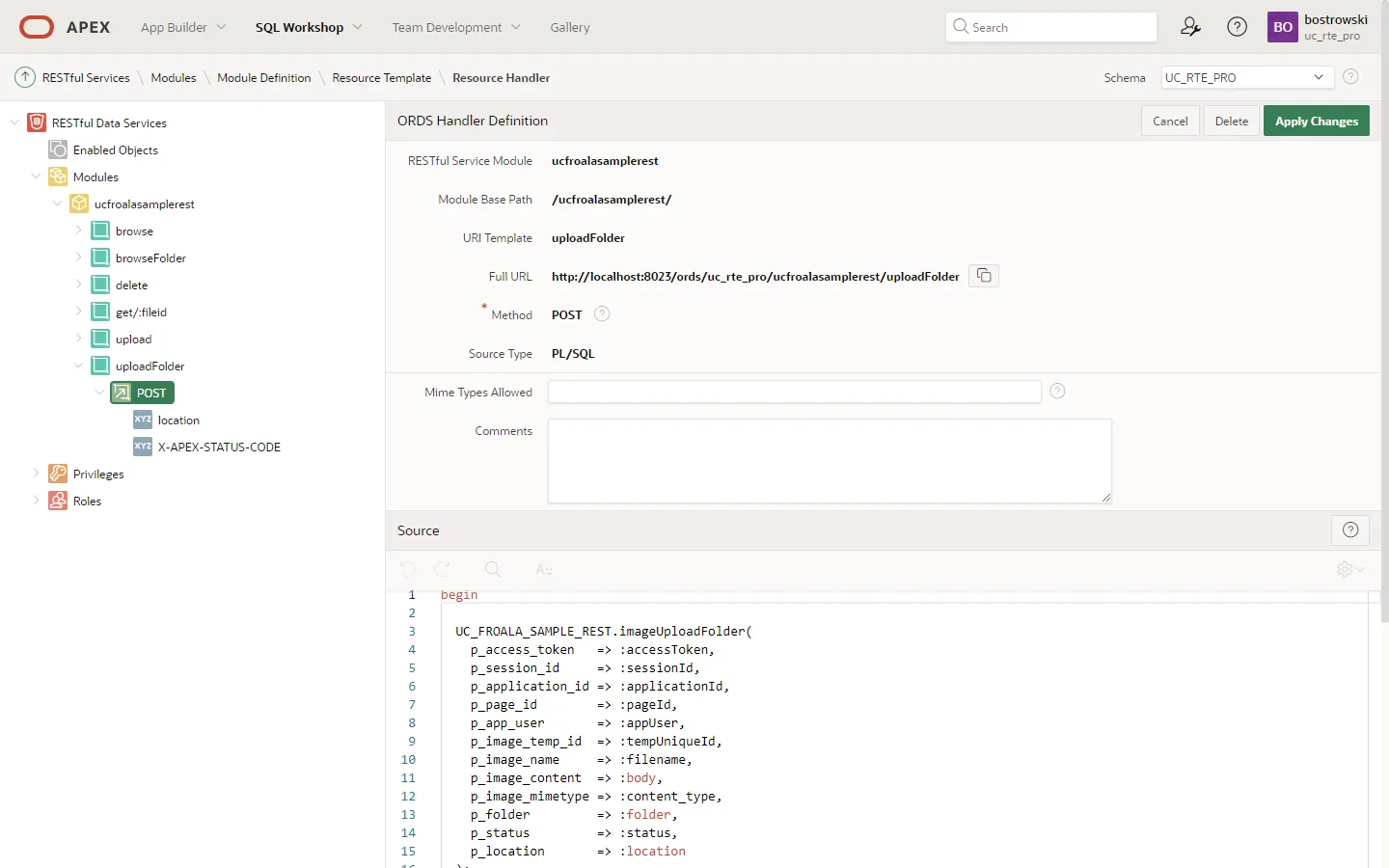Open the Help menu question mark icon

coord(1237,27)
